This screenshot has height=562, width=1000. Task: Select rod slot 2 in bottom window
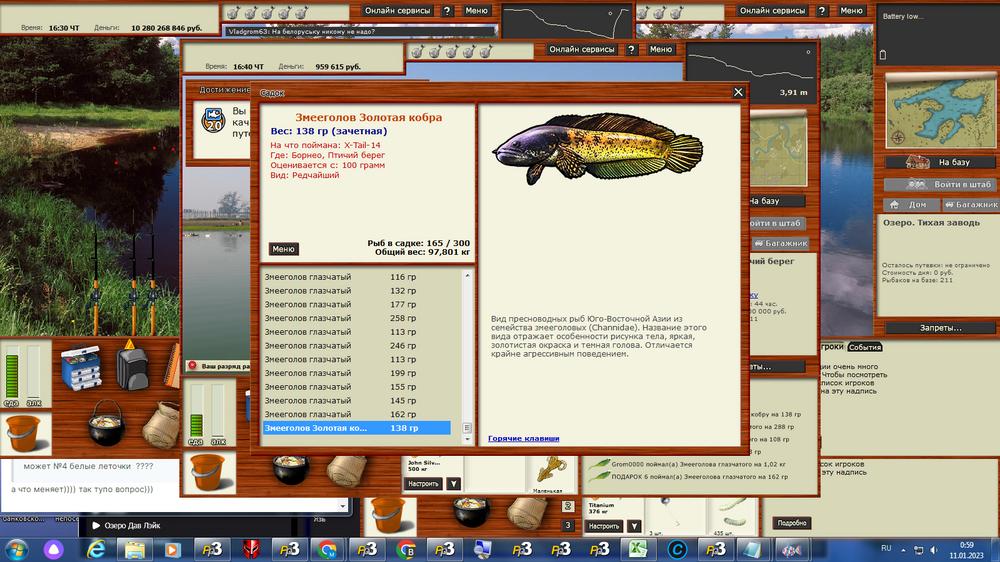tap(568, 507)
